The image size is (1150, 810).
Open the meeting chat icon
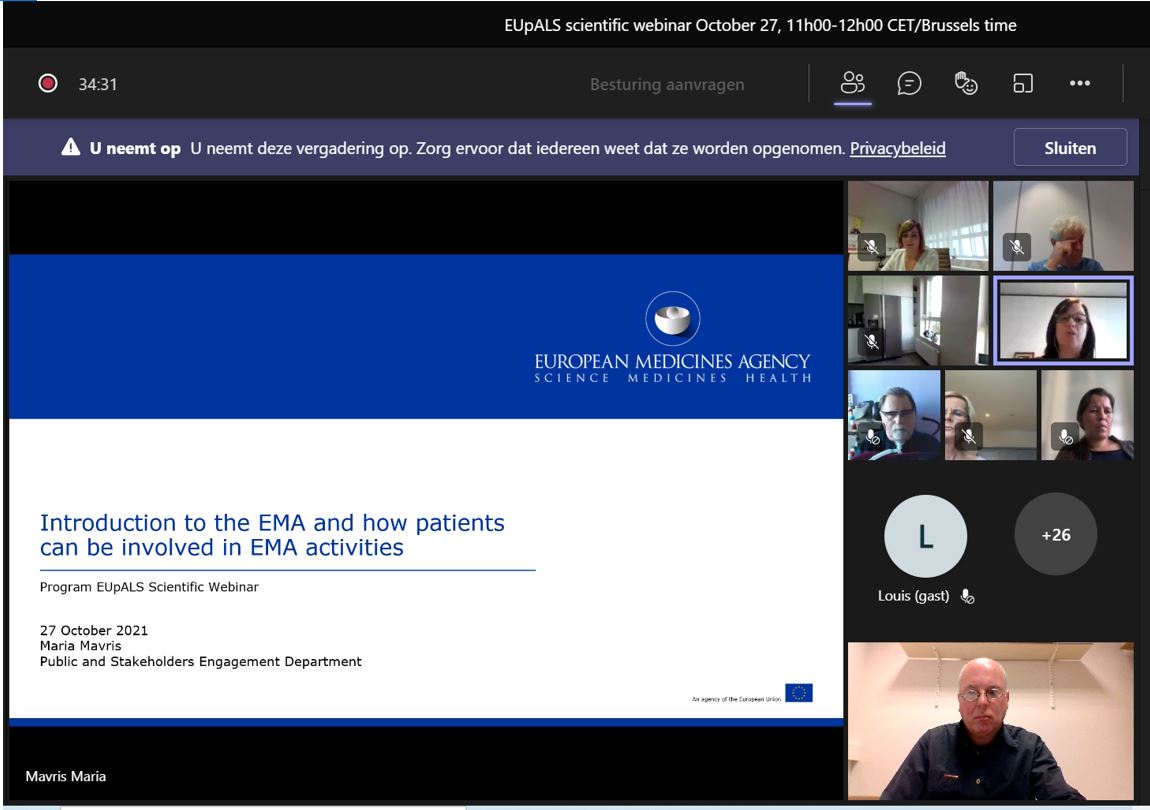[x=909, y=83]
